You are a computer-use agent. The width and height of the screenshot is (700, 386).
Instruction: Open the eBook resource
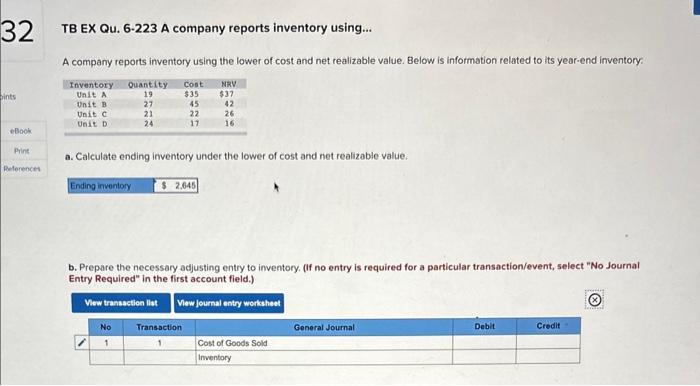click(x=21, y=131)
